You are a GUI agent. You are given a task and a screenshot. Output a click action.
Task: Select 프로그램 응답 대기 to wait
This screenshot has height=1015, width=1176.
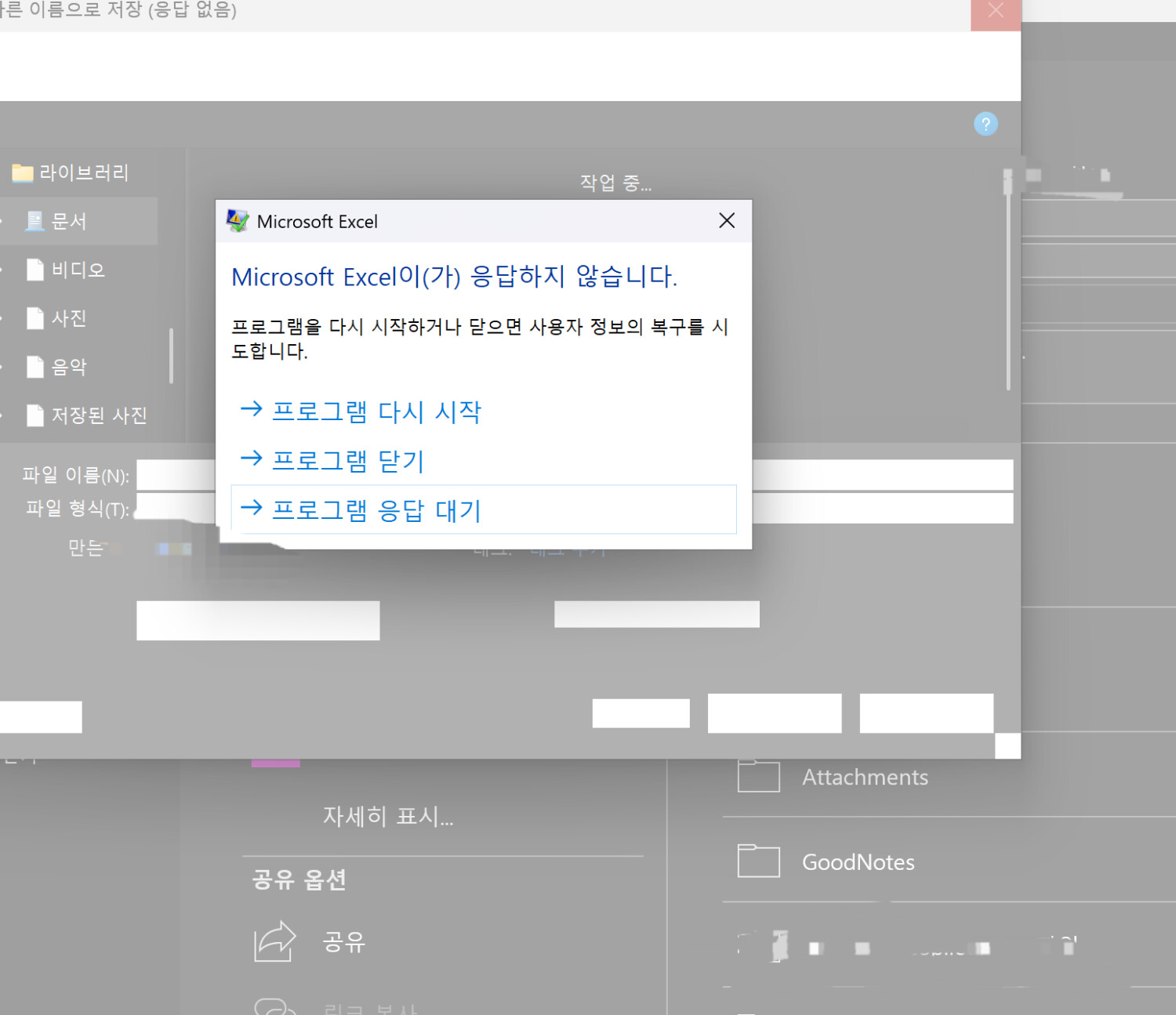point(376,510)
